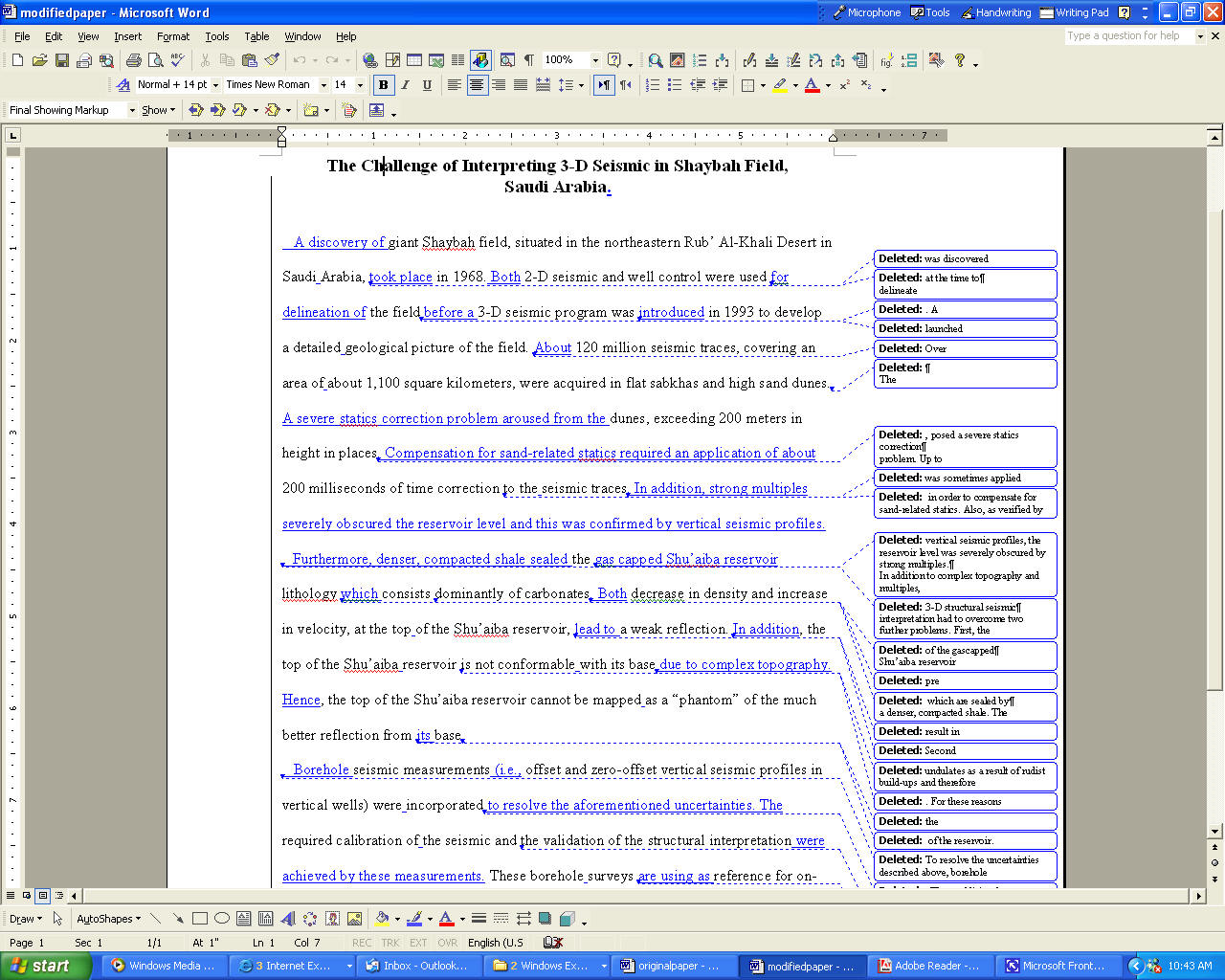Viewport: 1225px width, 980px height.
Task: Click the Microphone language bar button
Action: (866, 12)
